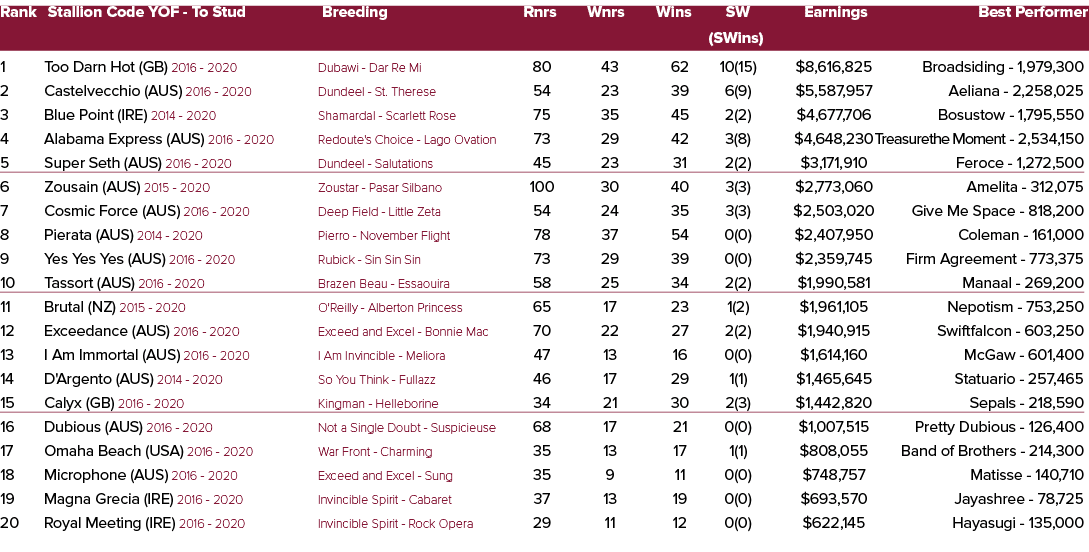Click best performer Feroce - 1,272,500
This screenshot has height=552, width=1089.
click(1020, 163)
